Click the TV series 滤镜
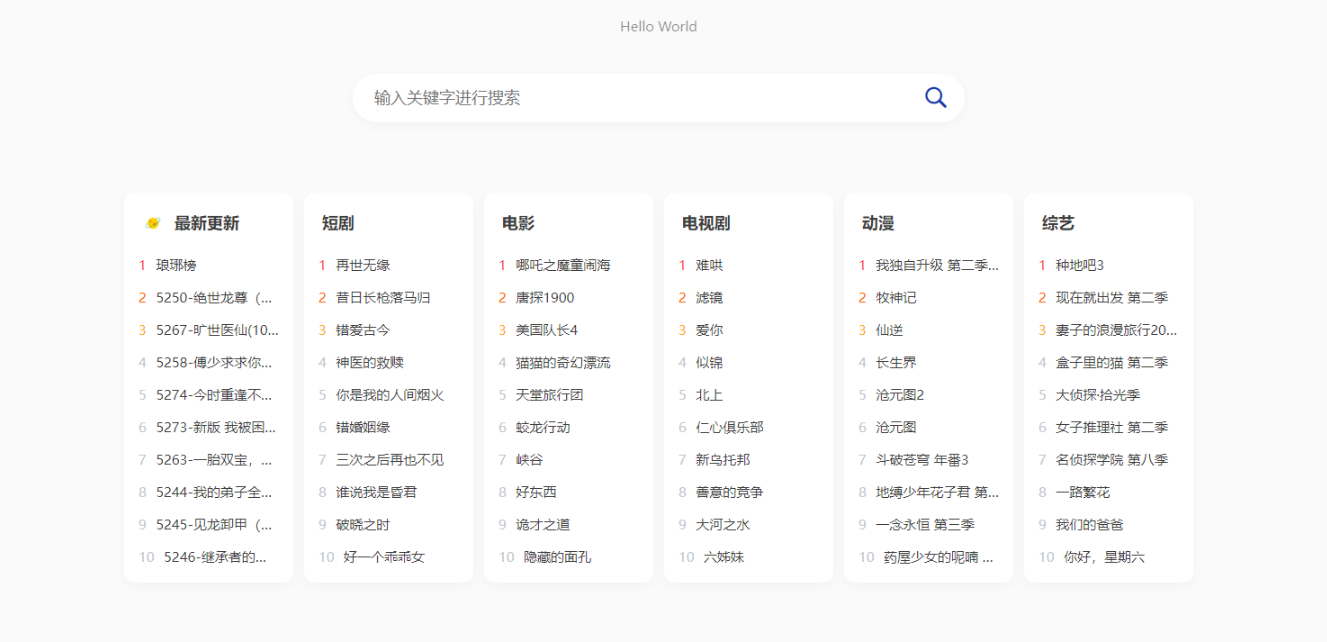Image resolution: width=1327 pixels, height=642 pixels. click(x=710, y=297)
